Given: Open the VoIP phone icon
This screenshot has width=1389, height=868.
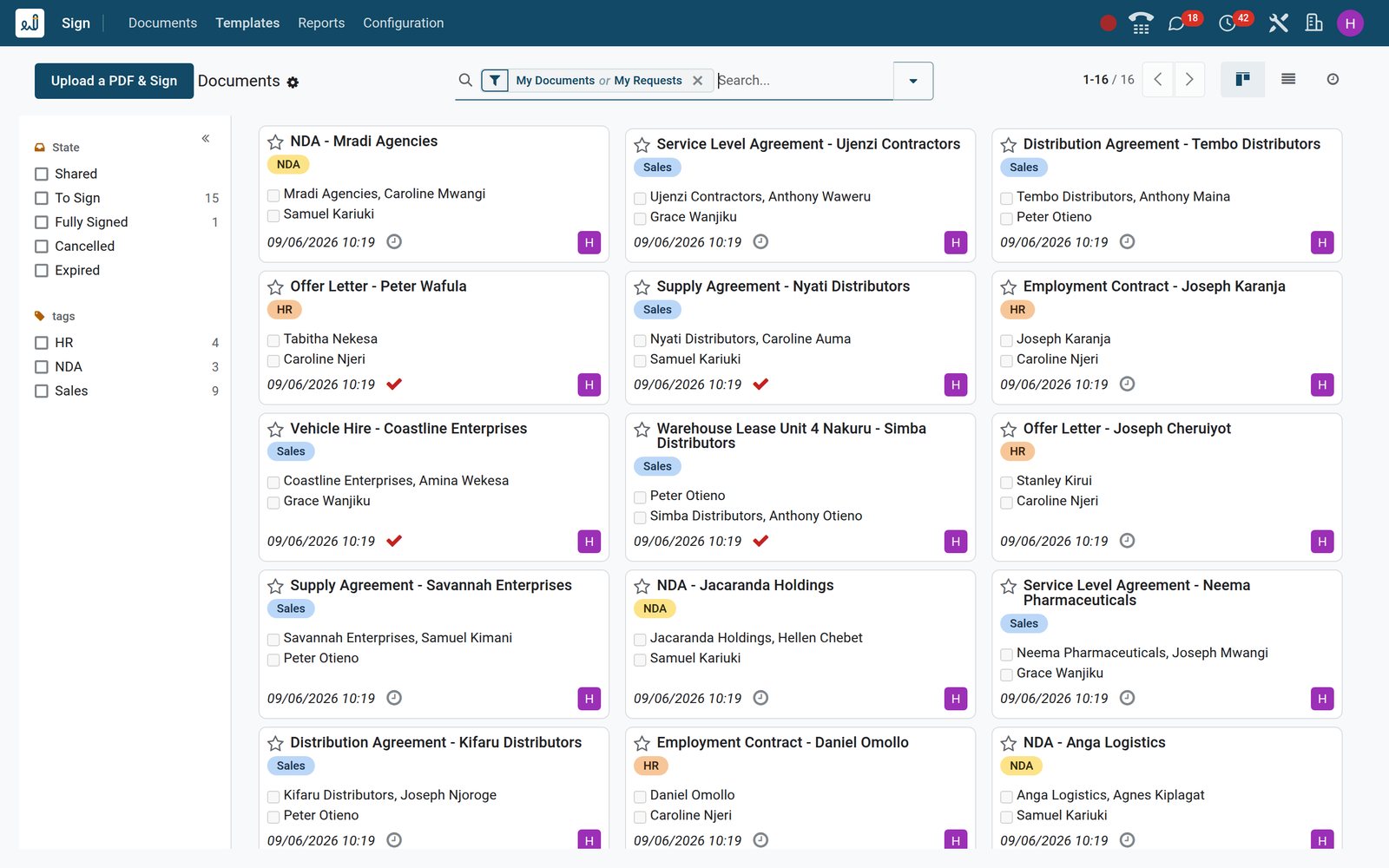Looking at the screenshot, I should [1141, 23].
